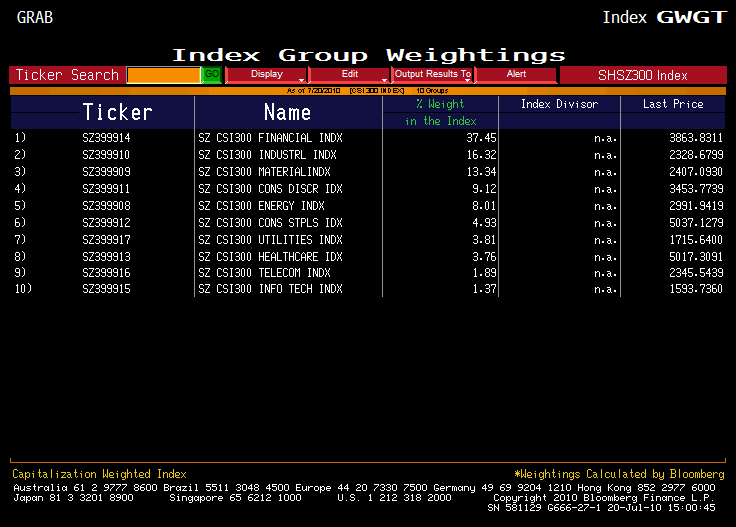Select row number 10) in the list
Screen dimensions: 736x527
[x=23, y=288]
